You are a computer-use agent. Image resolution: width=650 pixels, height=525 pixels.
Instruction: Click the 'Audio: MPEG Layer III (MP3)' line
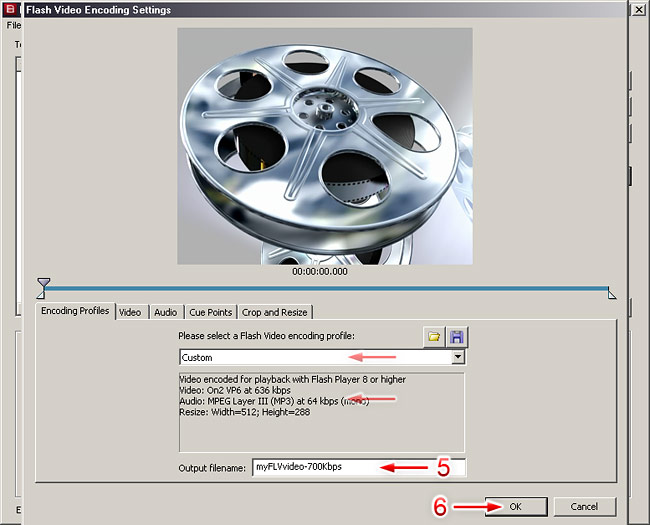coord(274,401)
